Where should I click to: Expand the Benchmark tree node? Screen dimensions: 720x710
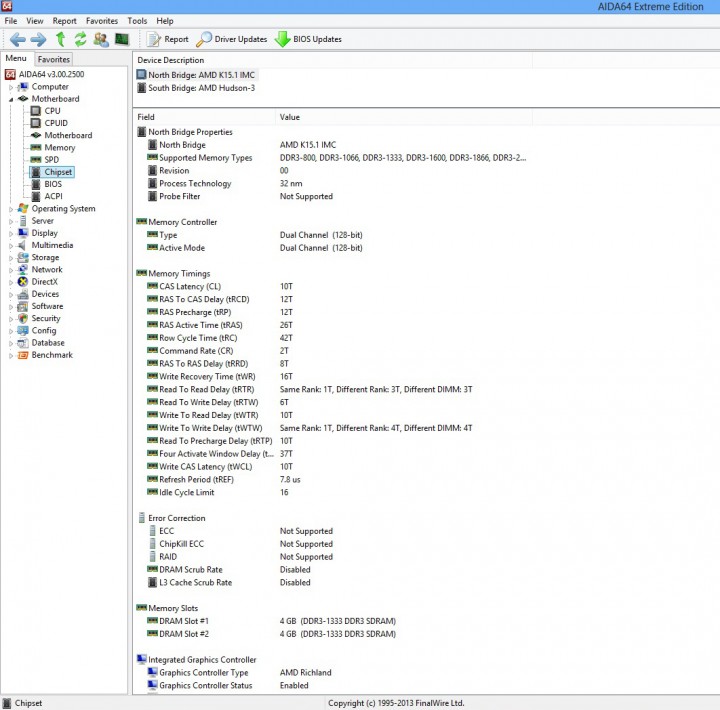[11, 355]
